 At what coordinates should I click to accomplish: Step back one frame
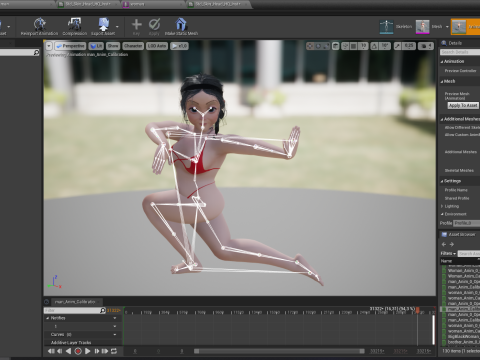tap(60, 351)
